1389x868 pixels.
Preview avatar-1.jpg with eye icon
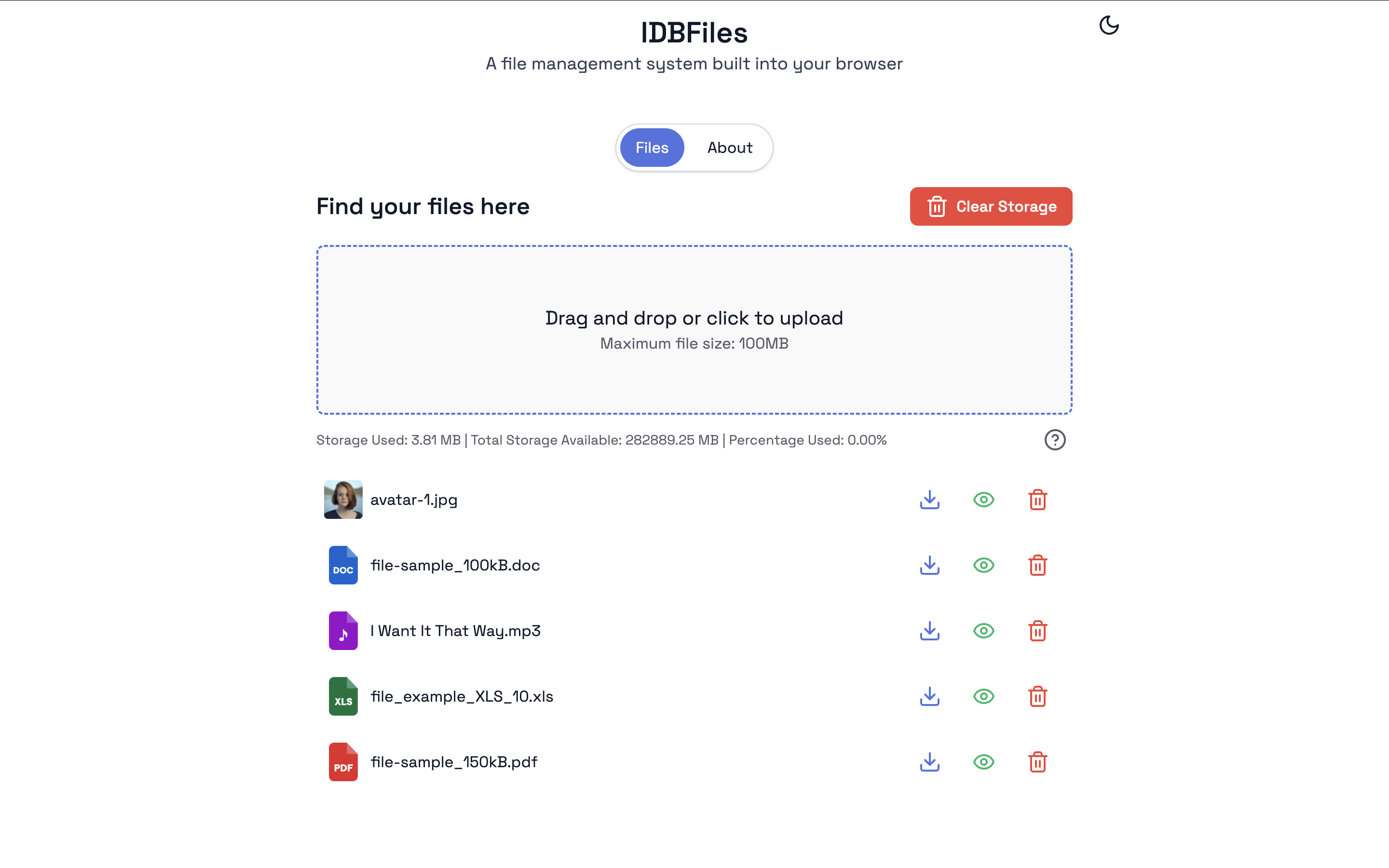coord(983,500)
